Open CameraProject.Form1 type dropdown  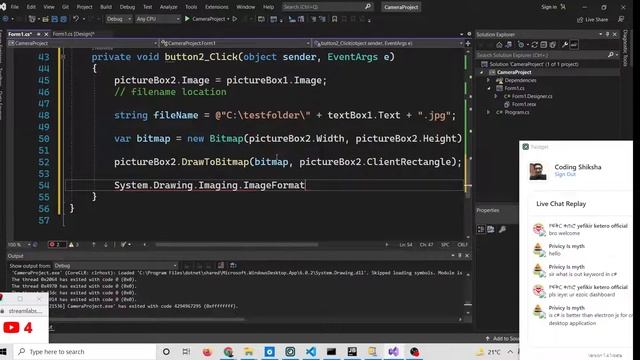click(235, 43)
